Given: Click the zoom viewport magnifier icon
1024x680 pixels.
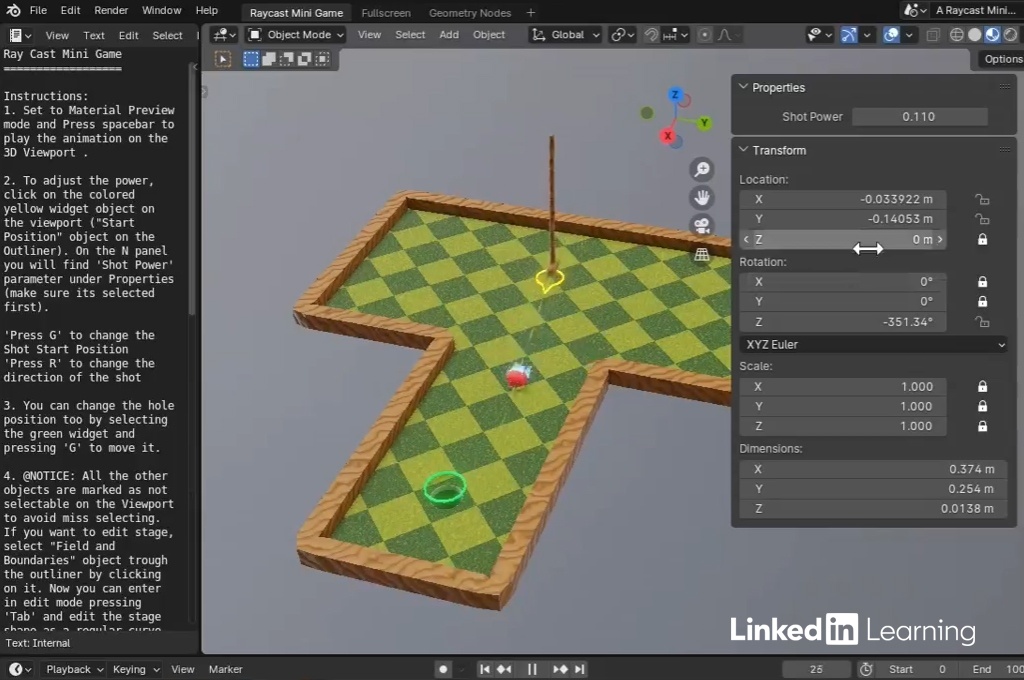Looking at the screenshot, I should pyautogui.click(x=702, y=169).
